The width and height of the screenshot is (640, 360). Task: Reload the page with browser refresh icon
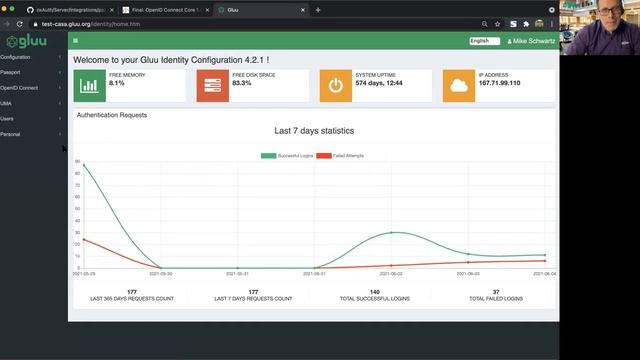(20, 24)
